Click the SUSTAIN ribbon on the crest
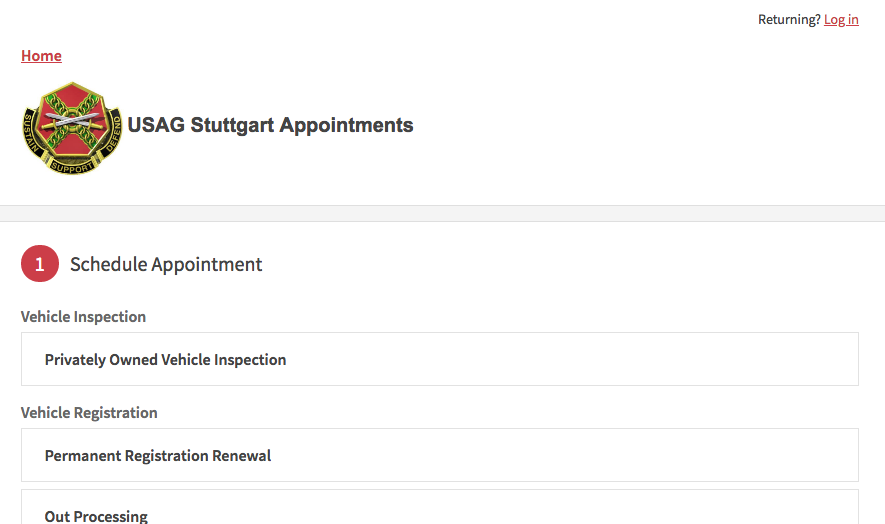Screen dimensions: 885x524 [x=32, y=134]
